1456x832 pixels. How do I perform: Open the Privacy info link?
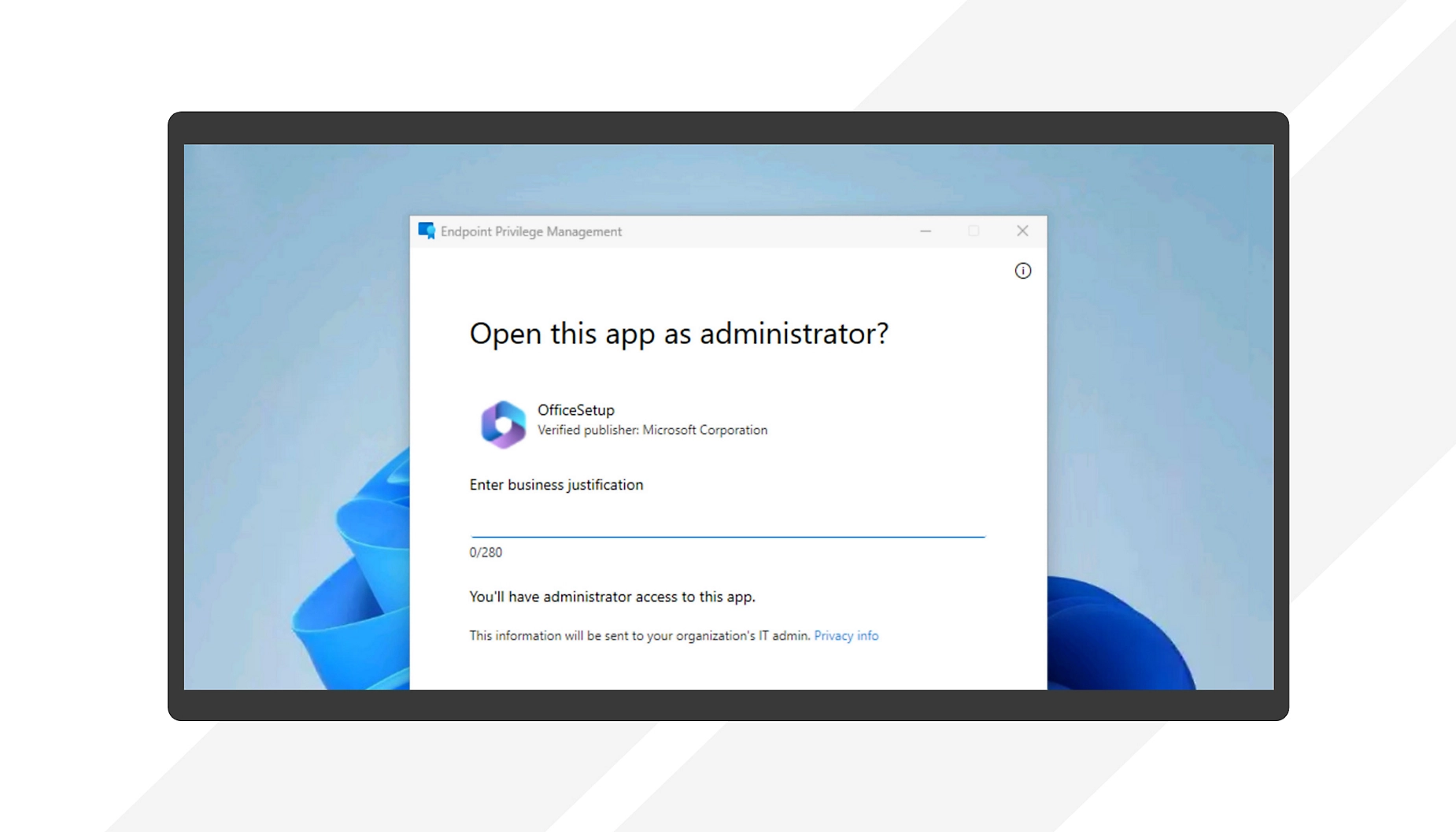click(x=845, y=635)
